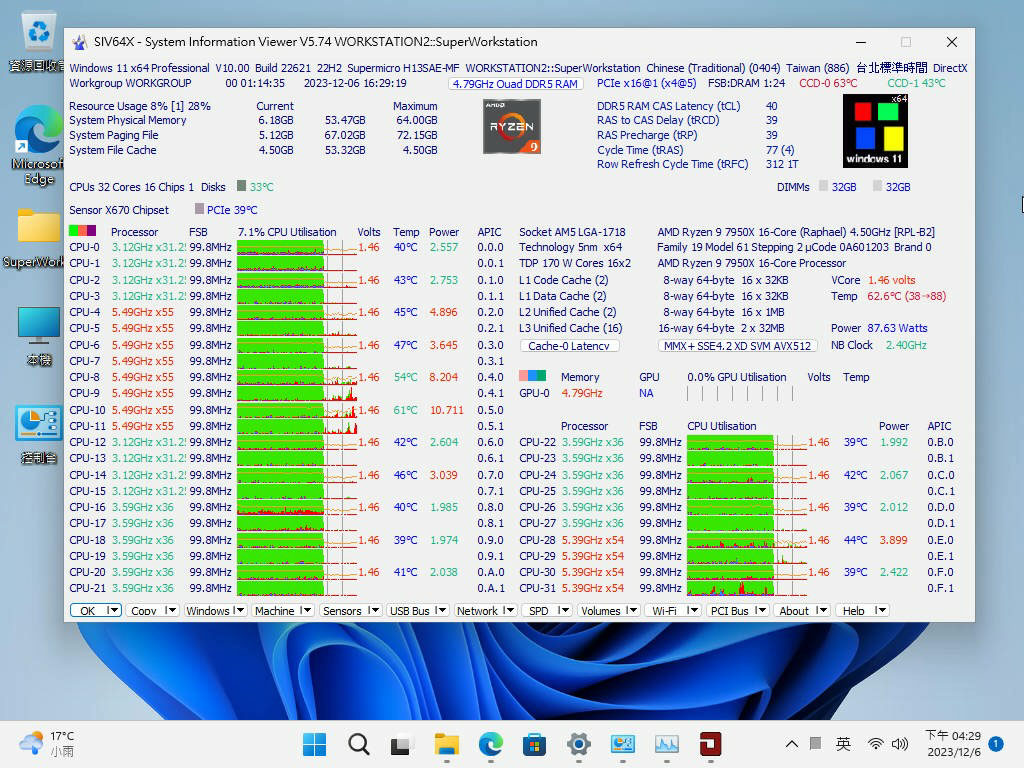Click the SIV app icon in the title bar

80,42
